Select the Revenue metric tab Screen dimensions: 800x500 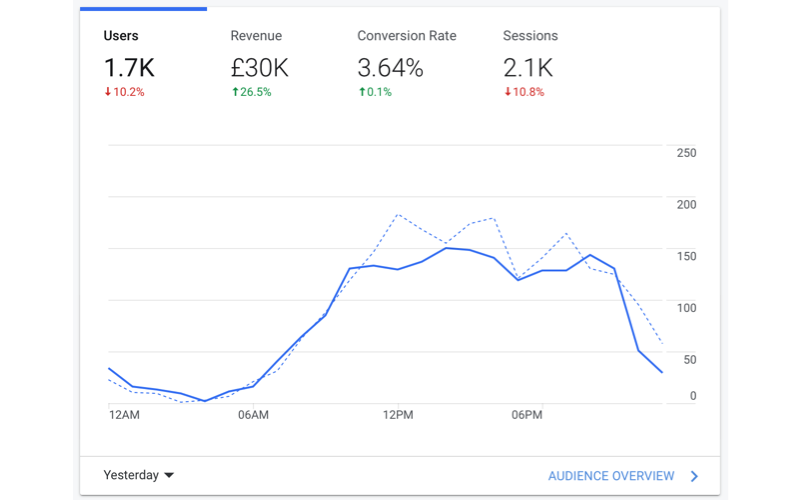point(256,37)
